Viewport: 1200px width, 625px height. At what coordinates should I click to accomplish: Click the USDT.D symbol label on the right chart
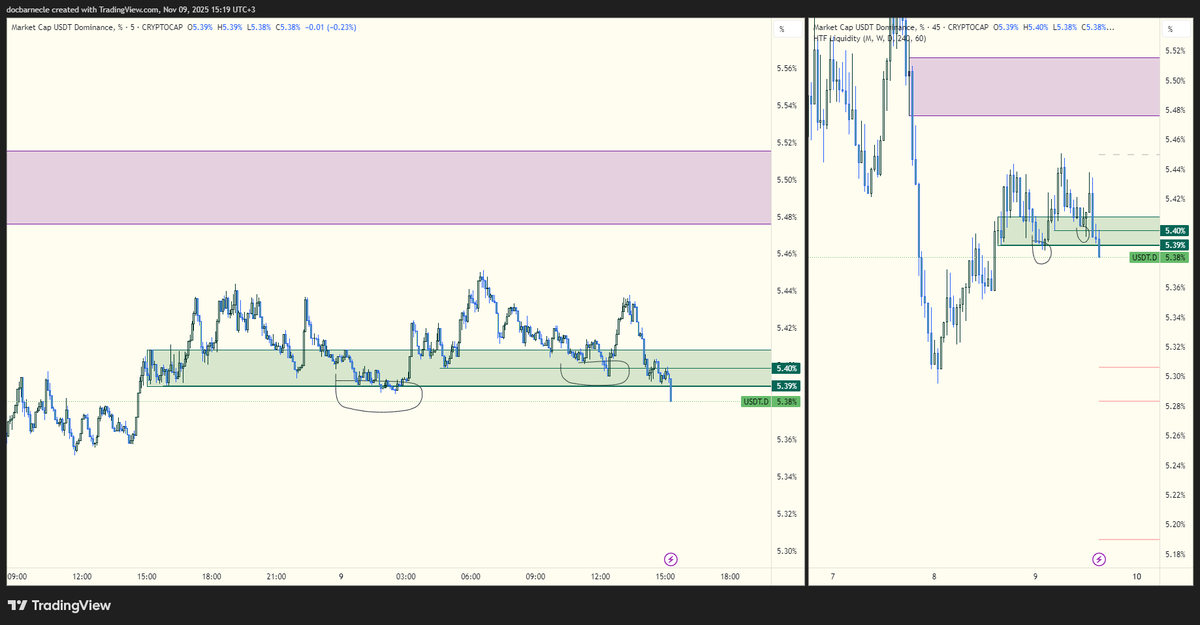pos(1144,258)
